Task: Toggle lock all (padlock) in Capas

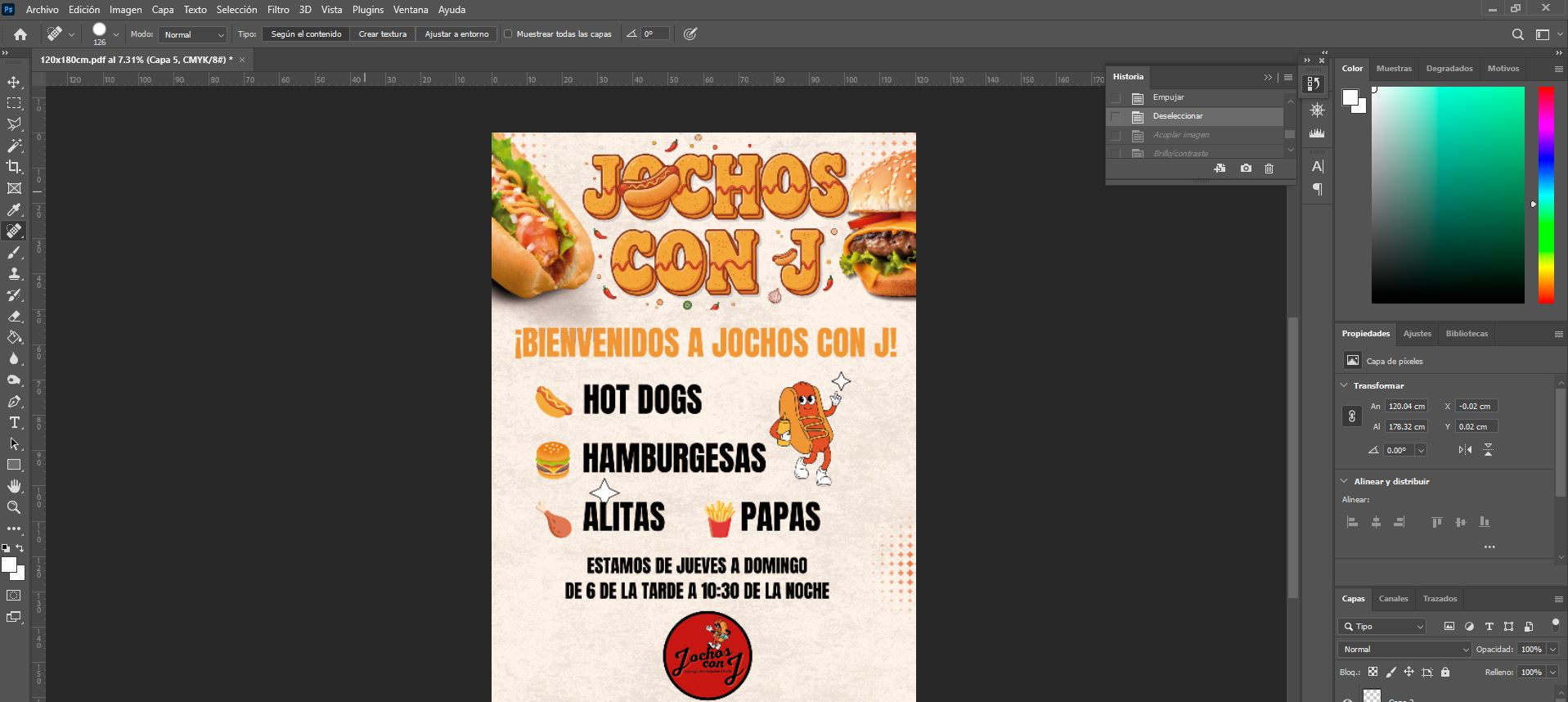Action: (1445, 672)
